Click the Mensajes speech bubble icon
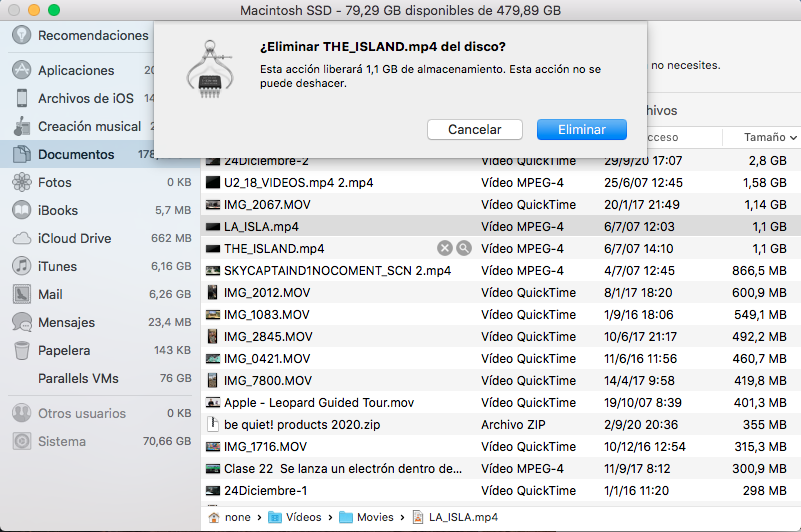This screenshot has height=532, width=801. (x=21, y=322)
